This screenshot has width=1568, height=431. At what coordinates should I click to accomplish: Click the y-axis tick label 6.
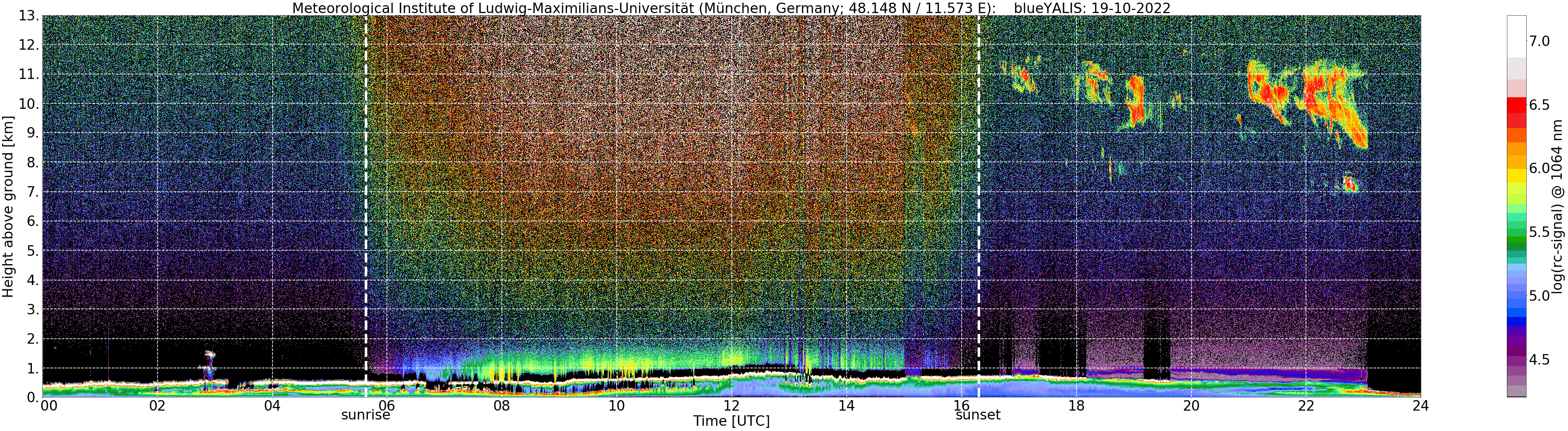pyautogui.click(x=33, y=221)
